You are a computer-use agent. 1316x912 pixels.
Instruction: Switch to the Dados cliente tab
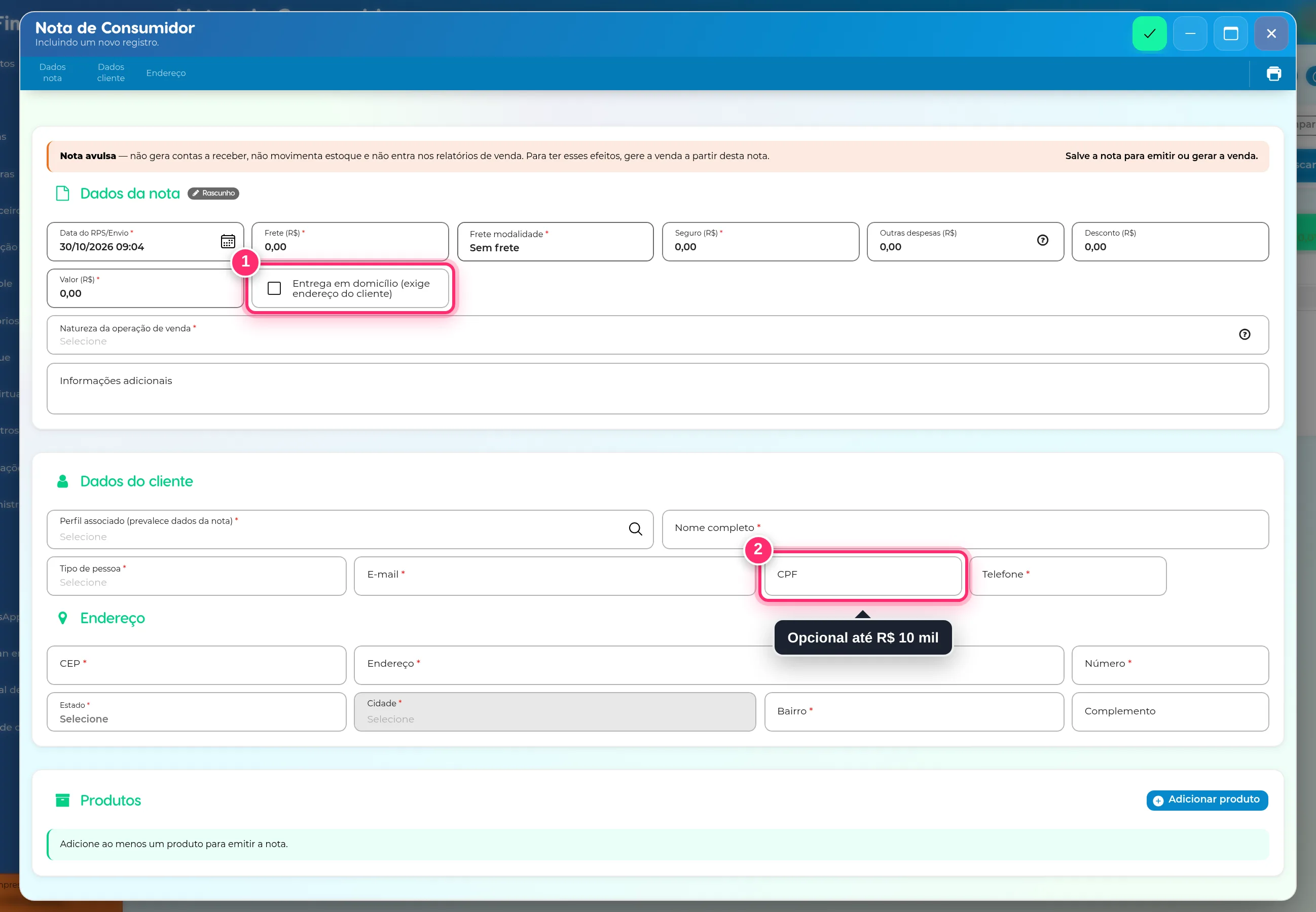point(111,72)
